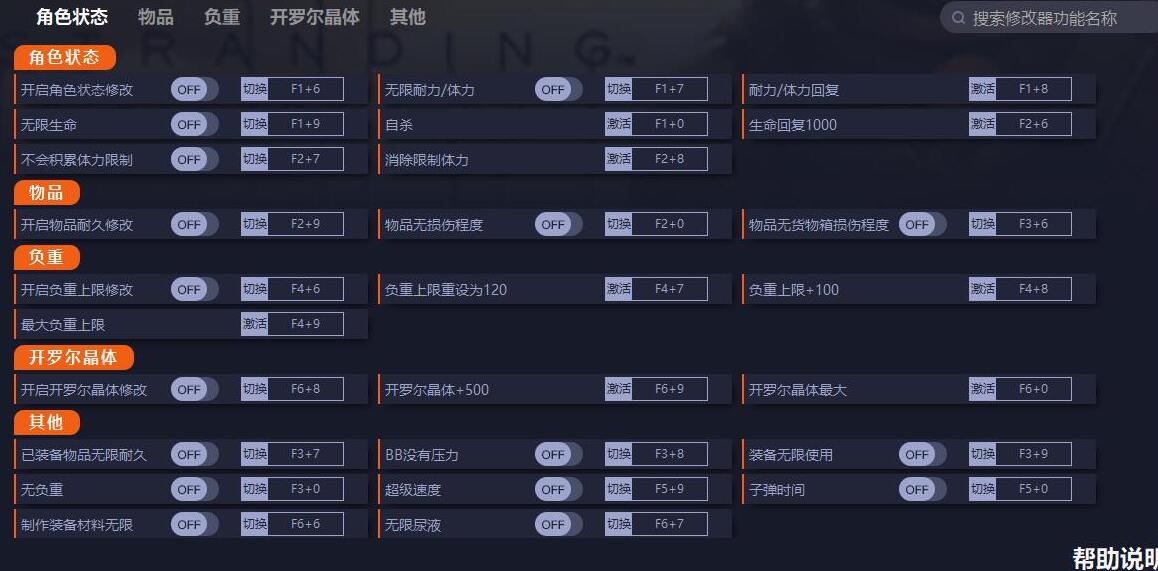Switch to the 开罗尔晶体 tab
This screenshot has height=571, width=1158.
[x=315, y=17]
